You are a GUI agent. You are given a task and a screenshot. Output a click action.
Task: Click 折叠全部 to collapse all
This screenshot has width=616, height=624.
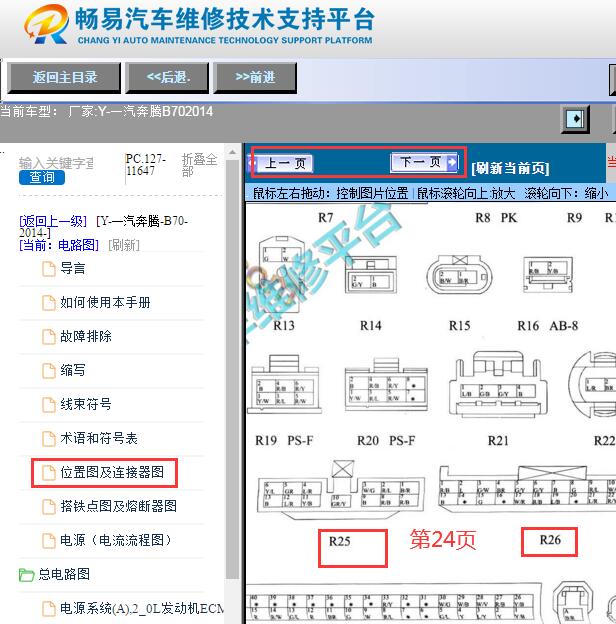199,165
